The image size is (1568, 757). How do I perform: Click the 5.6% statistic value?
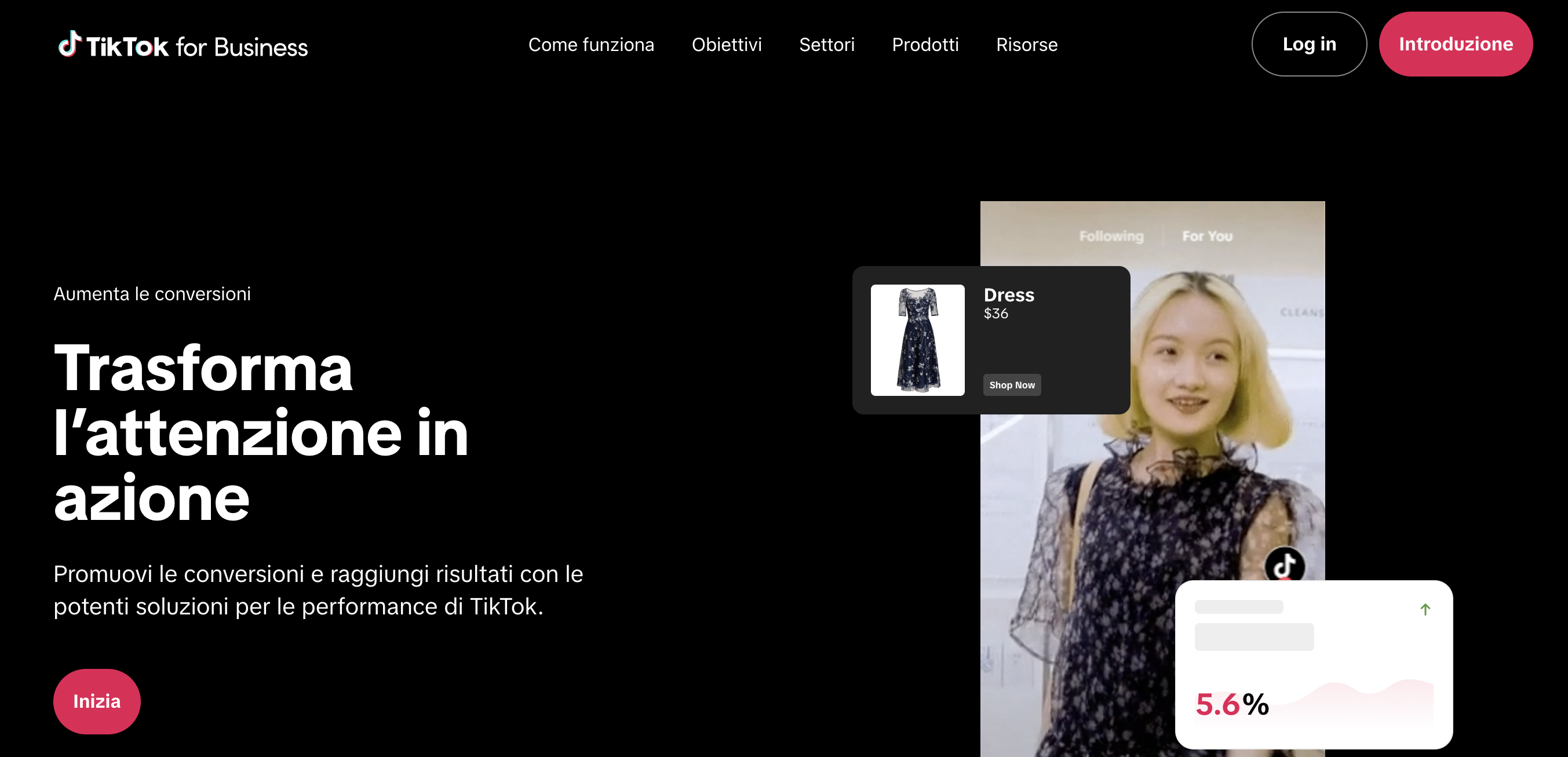pyautogui.click(x=1231, y=704)
